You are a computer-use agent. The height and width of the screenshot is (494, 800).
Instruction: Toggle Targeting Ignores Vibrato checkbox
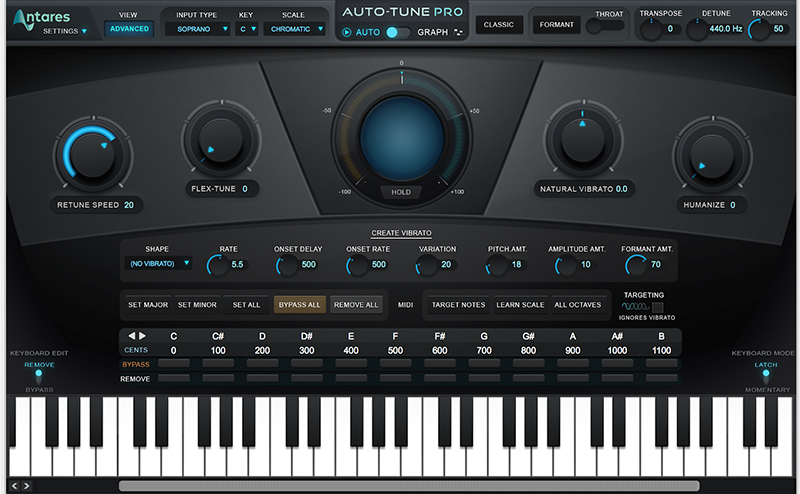(x=658, y=307)
